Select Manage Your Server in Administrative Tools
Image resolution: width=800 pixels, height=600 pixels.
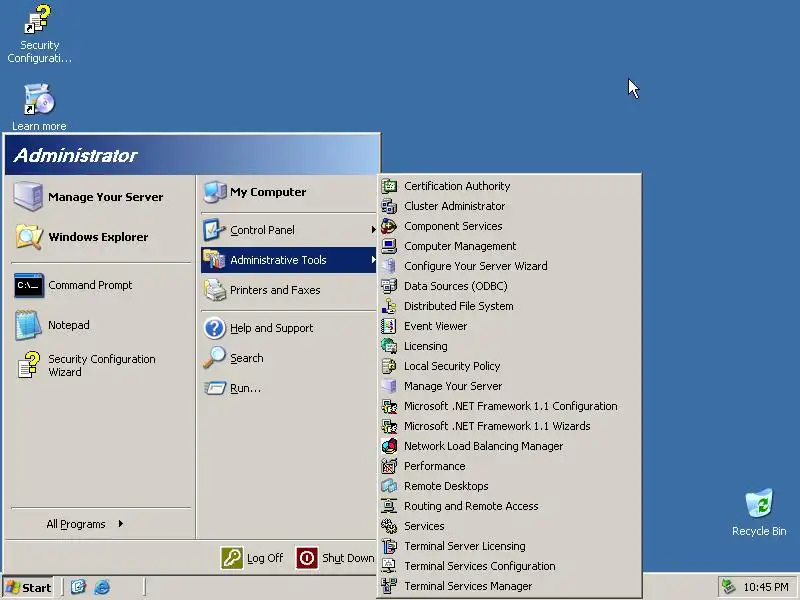(x=510, y=386)
